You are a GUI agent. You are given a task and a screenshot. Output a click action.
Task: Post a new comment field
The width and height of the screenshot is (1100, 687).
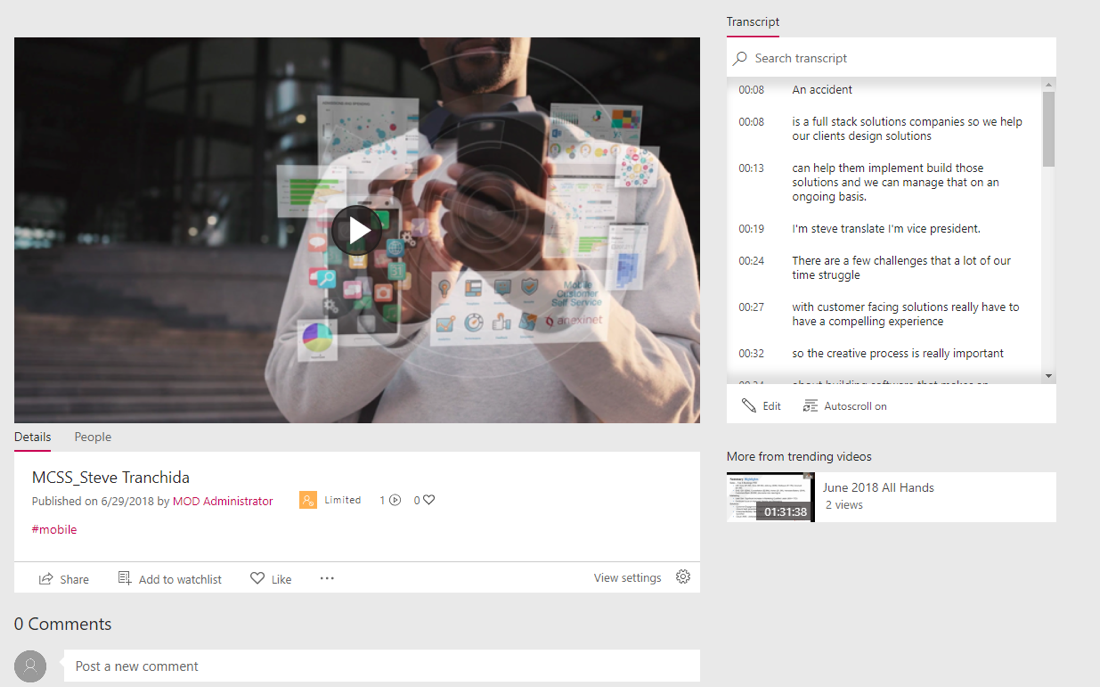382,666
